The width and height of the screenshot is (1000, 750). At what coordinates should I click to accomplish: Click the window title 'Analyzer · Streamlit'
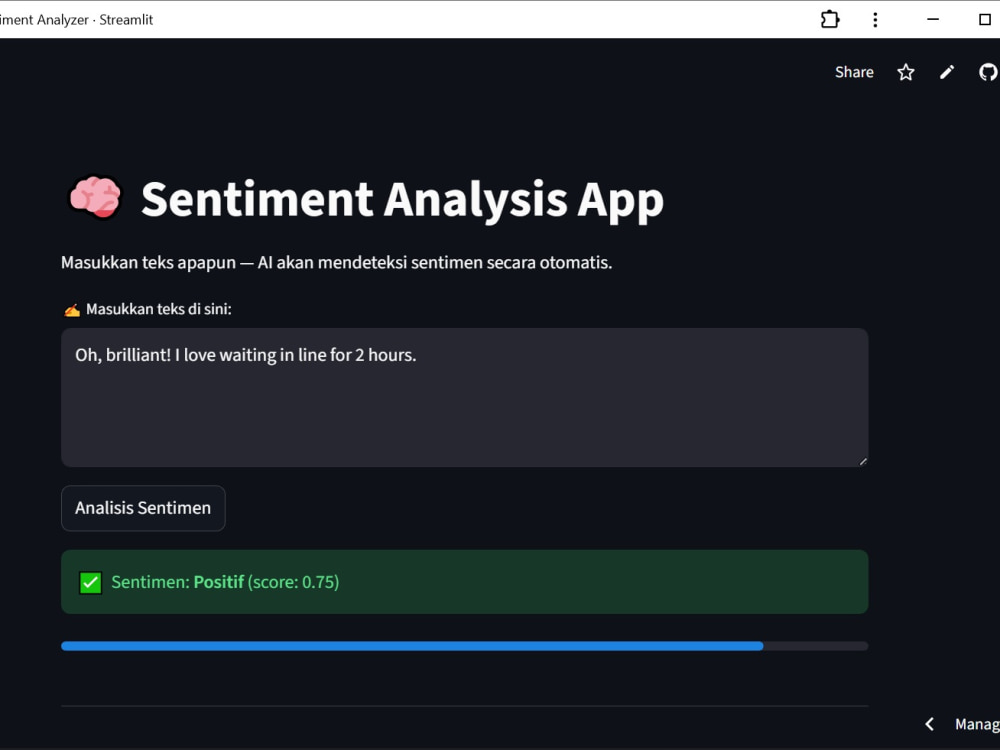point(95,20)
